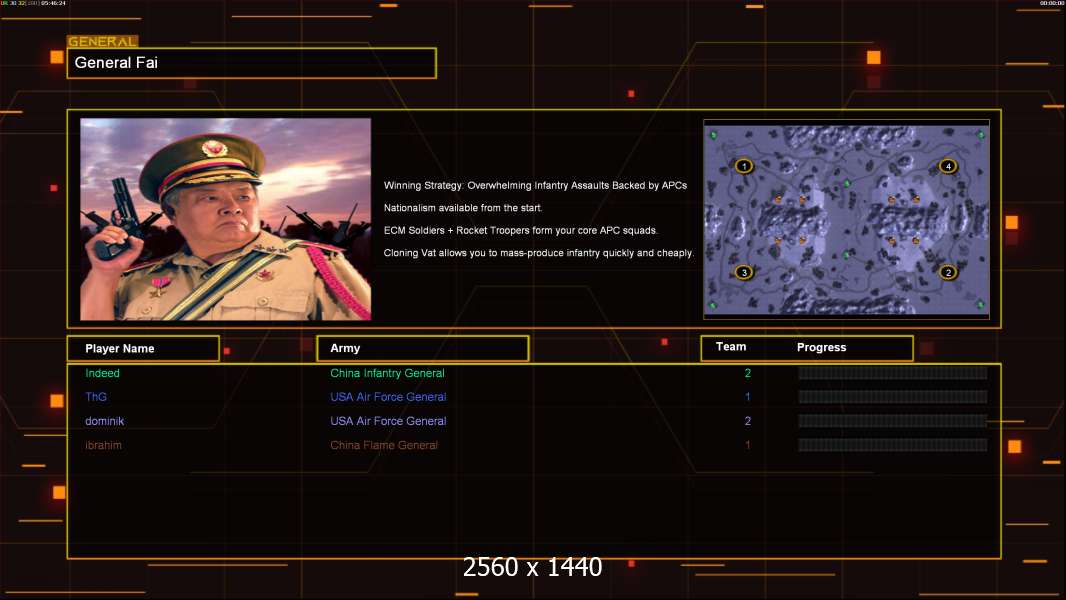Select player Indeed in the list
Screen dimensions: 1066x600
[x=102, y=373]
